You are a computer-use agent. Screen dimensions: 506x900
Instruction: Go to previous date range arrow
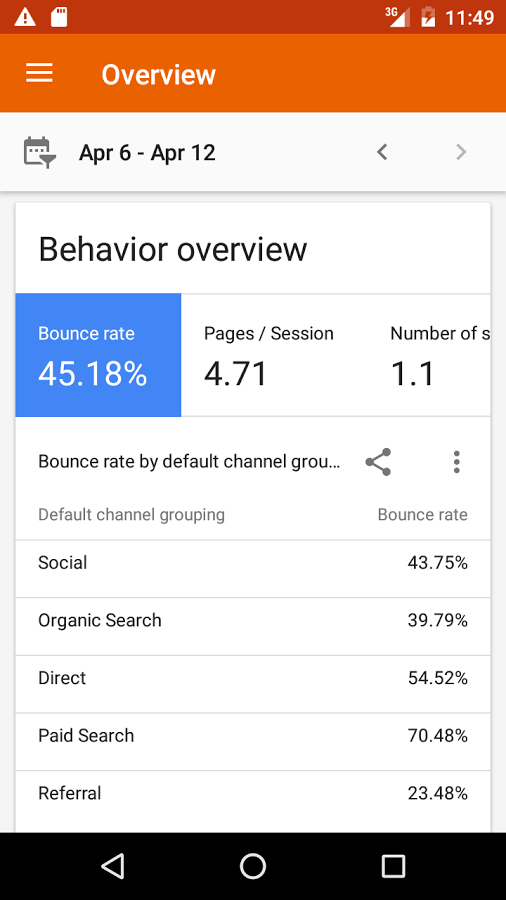pos(382,152)
